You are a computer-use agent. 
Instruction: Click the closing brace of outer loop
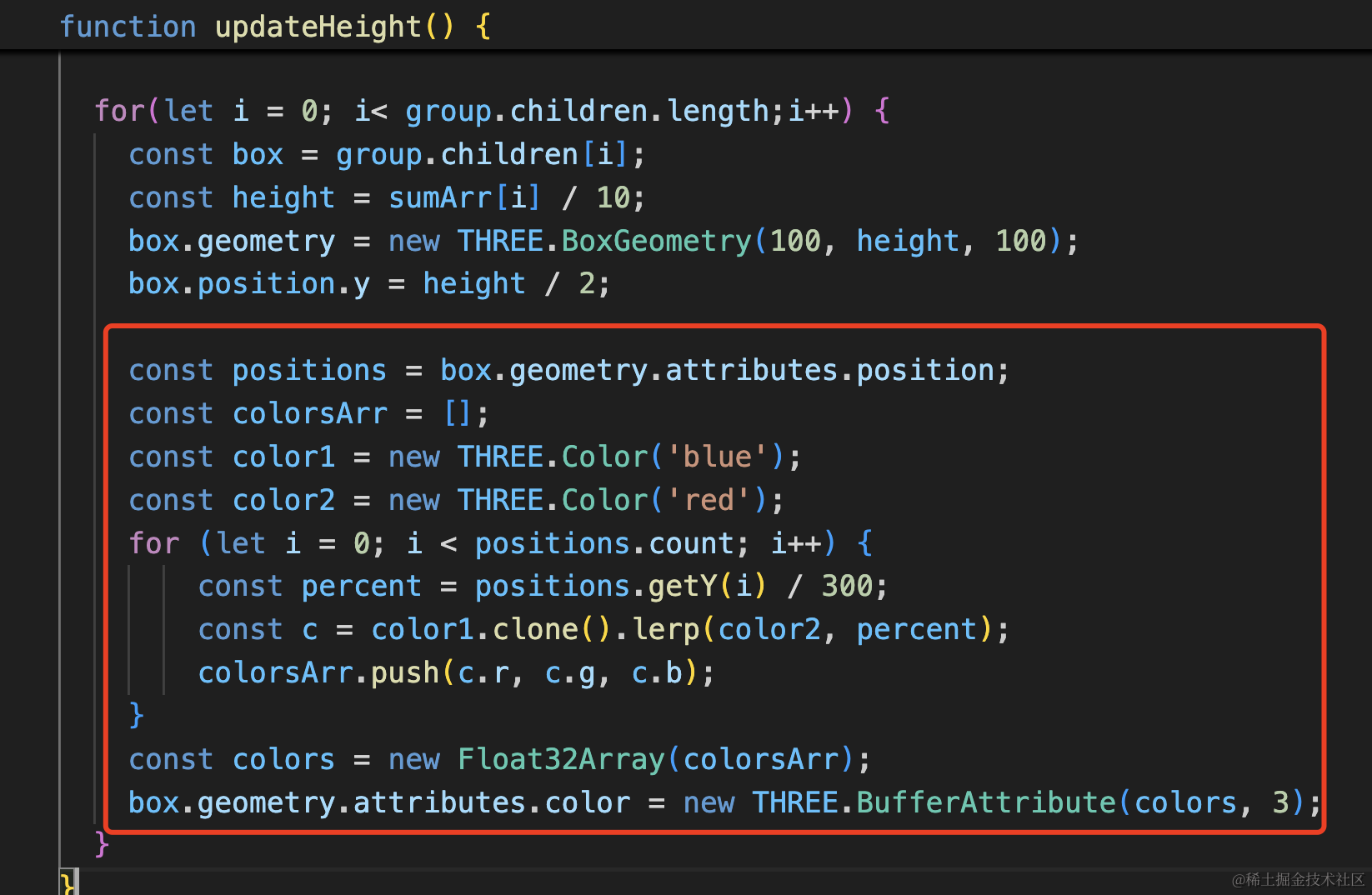point(103,845)
